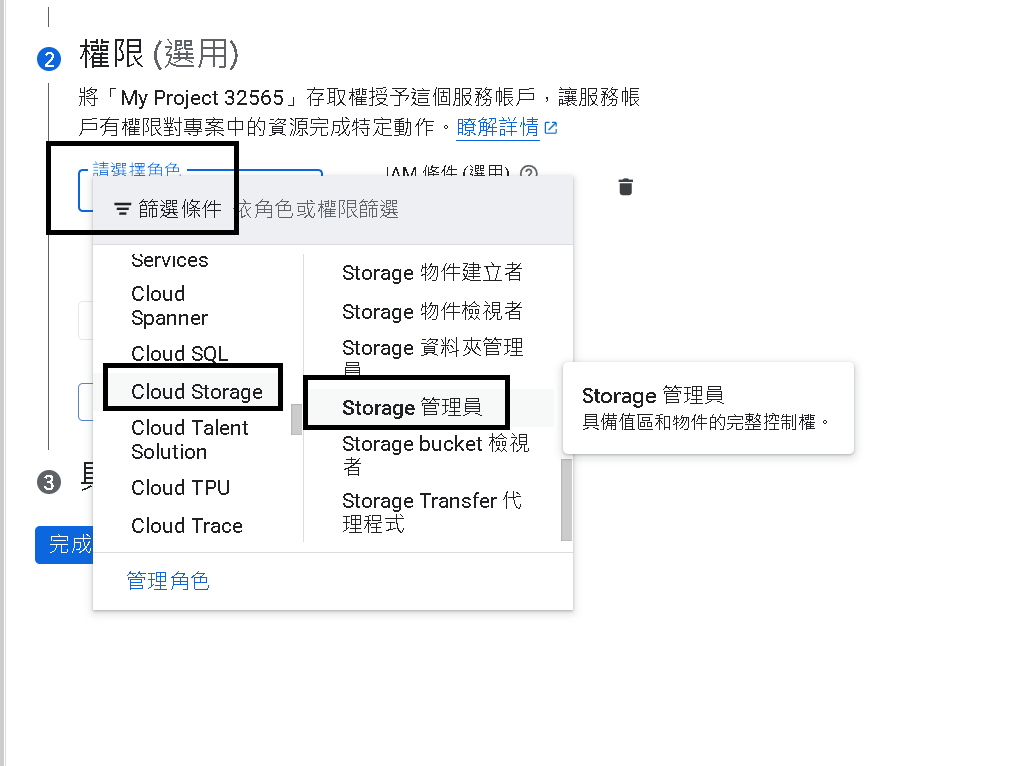Select Storage 物件檢視者 role
This screenshot has height=766, width=1024.
432,311
